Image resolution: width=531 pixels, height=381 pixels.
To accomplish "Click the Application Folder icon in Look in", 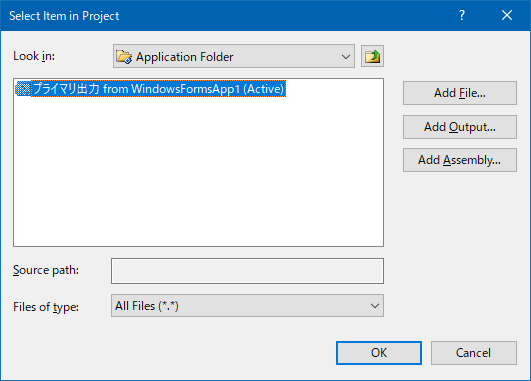I will point(124,57).
